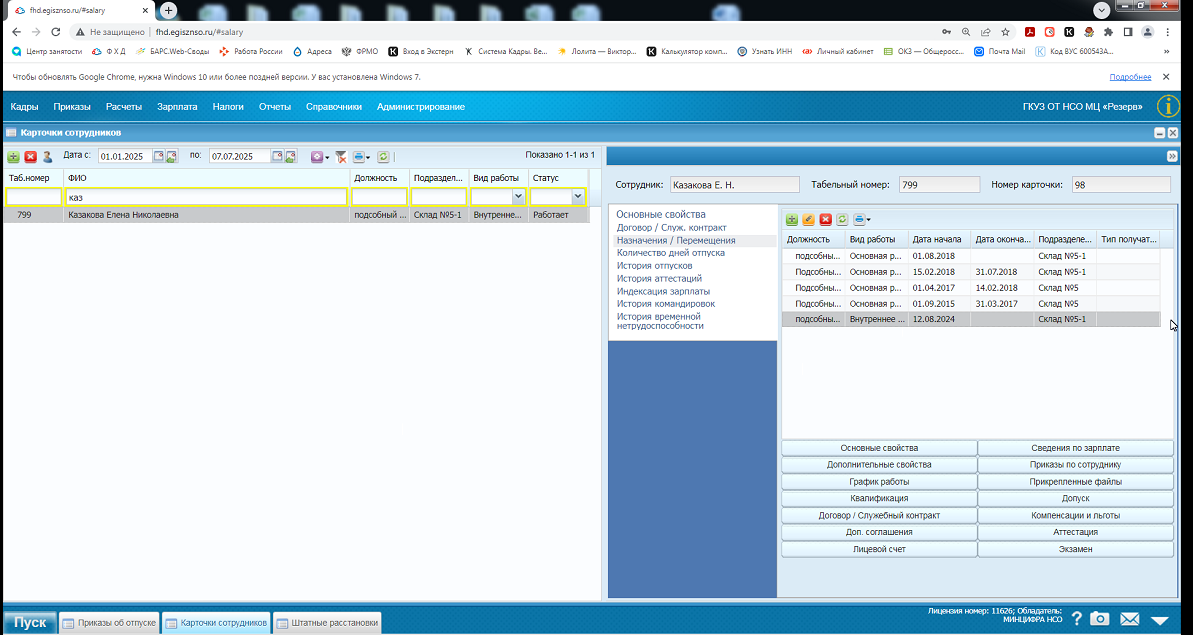Add a new employee card with the green plus
This screenshot has width=1193, height=635.
[14, 157]
